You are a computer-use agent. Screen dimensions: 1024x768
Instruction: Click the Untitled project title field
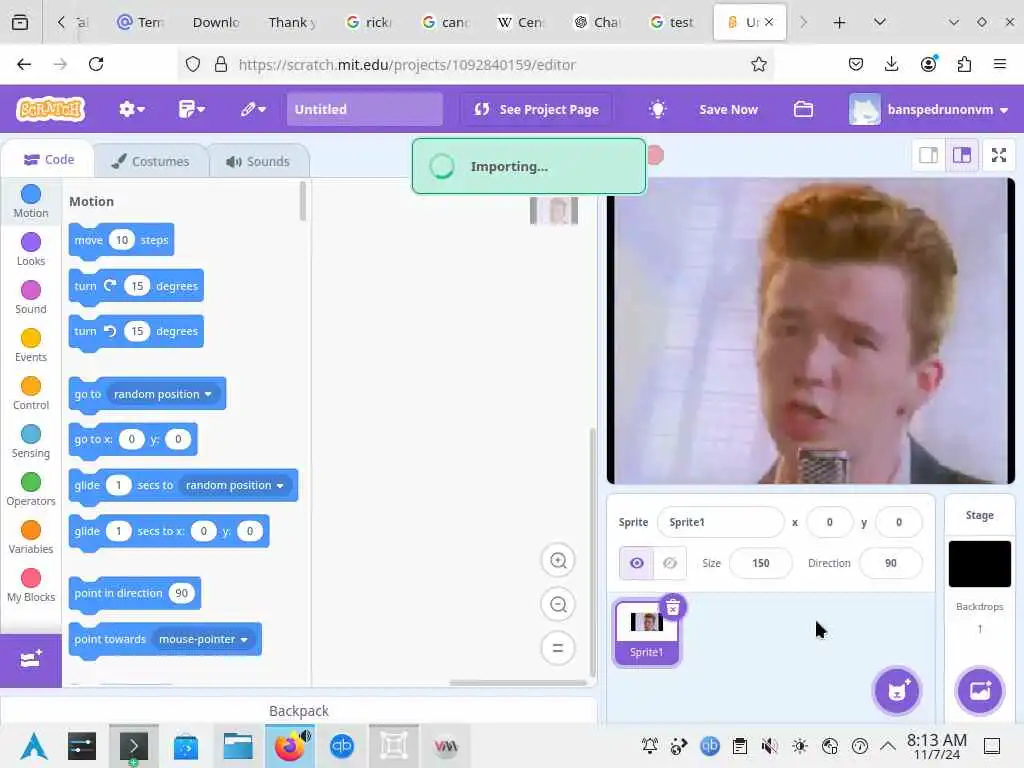pos(364,109)
